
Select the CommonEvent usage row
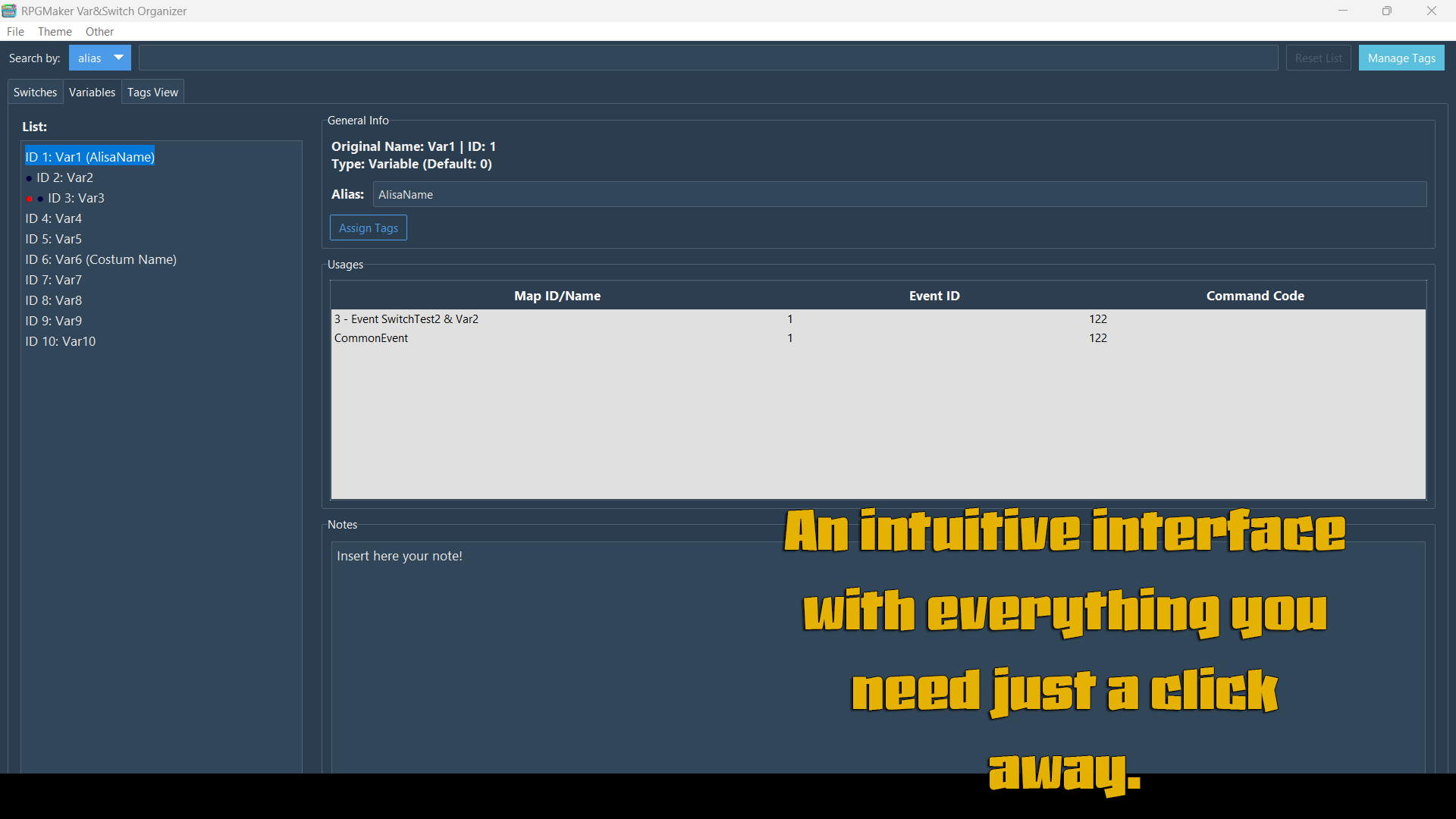point(878,338)
